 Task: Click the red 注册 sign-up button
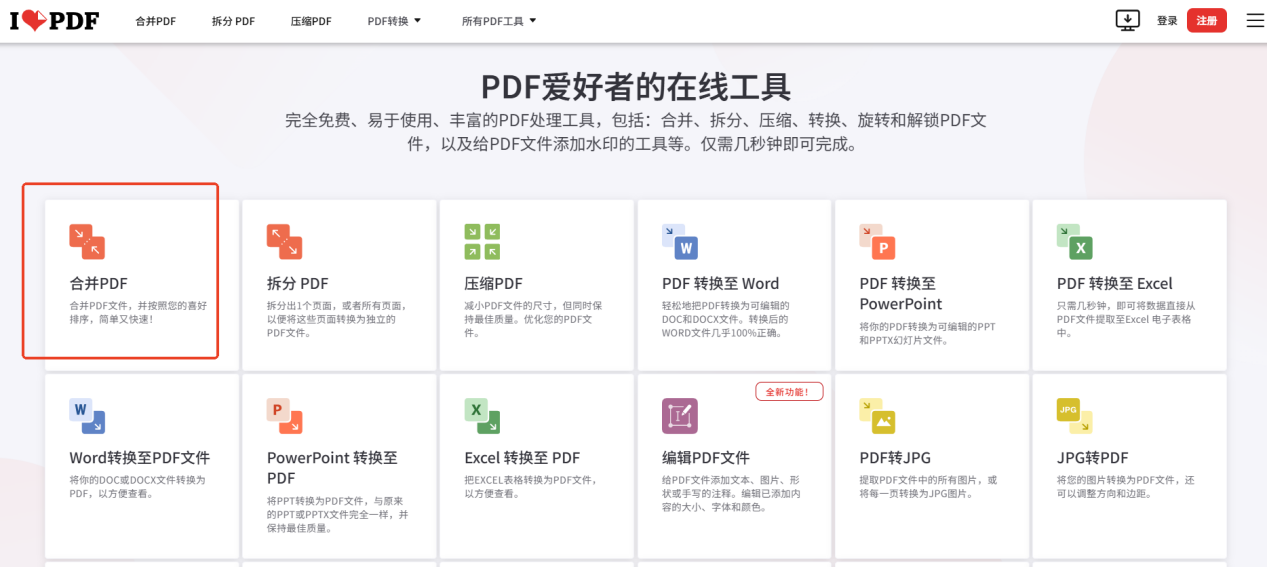(x=1207, y=20)
